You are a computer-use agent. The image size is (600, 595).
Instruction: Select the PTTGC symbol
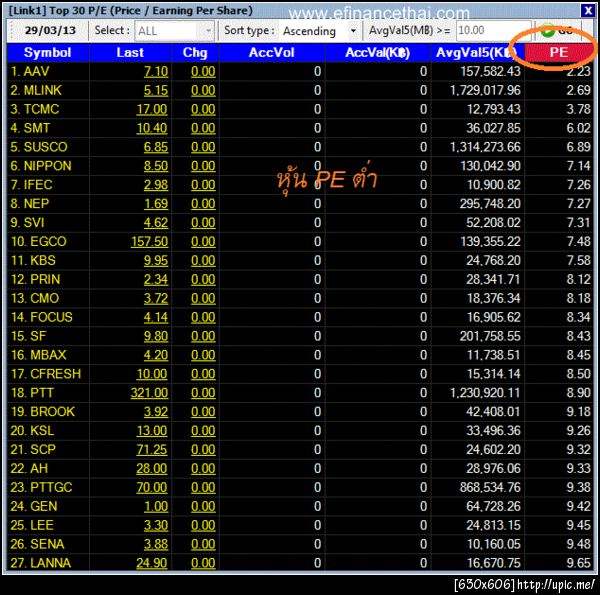51,487
